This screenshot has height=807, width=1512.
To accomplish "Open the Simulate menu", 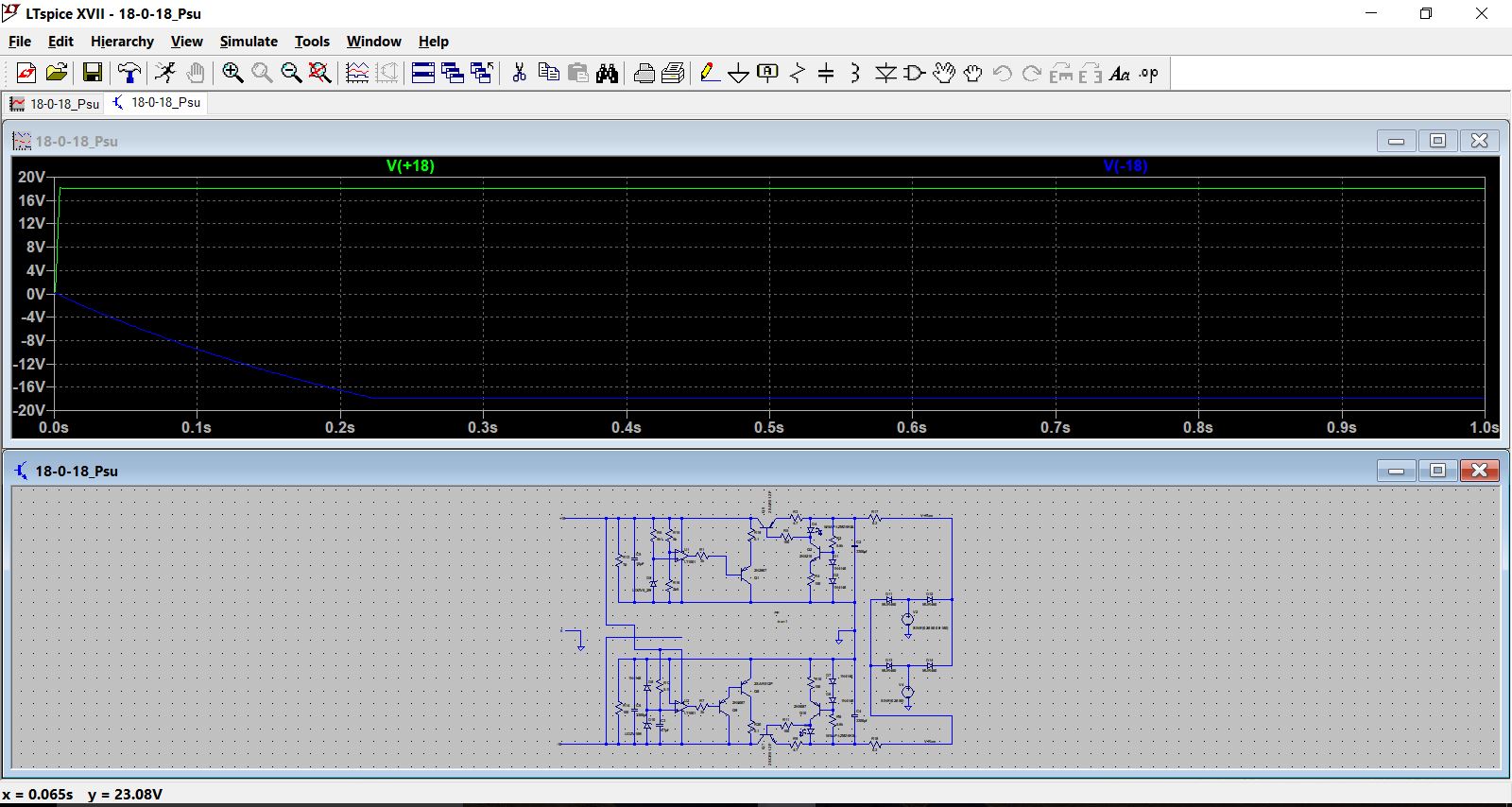I will pyautogui.click(x=249, y=42).
